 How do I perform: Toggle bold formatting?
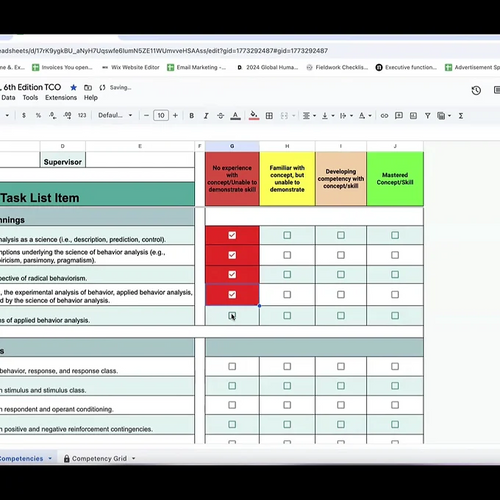click(192, 115)
